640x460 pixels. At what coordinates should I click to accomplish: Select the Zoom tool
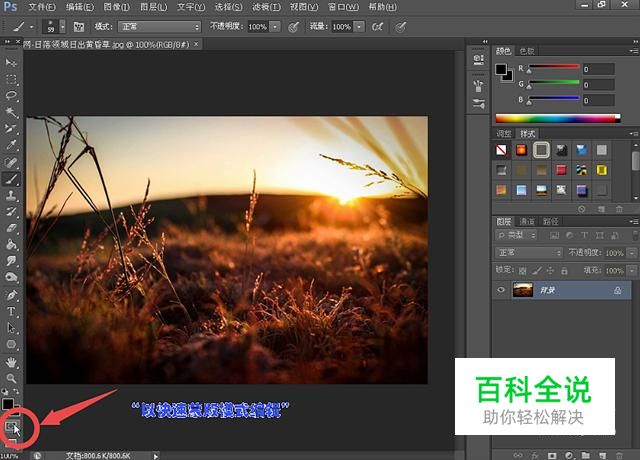pyautogui.click(x=11, y=378)
